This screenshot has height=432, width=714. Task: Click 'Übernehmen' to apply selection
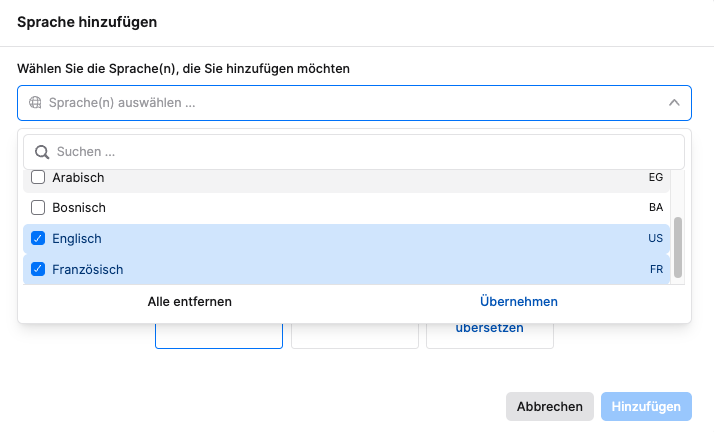click(519, 301)
